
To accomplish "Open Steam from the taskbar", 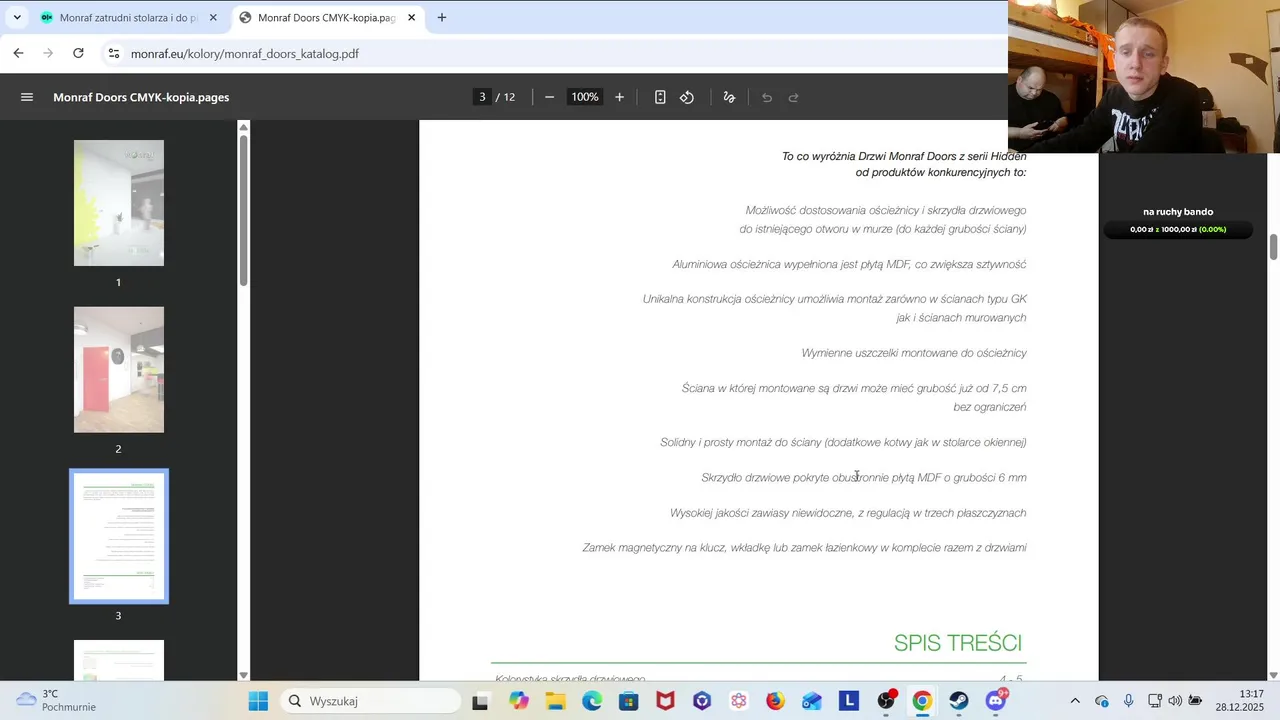I will [x=959, y=701].
